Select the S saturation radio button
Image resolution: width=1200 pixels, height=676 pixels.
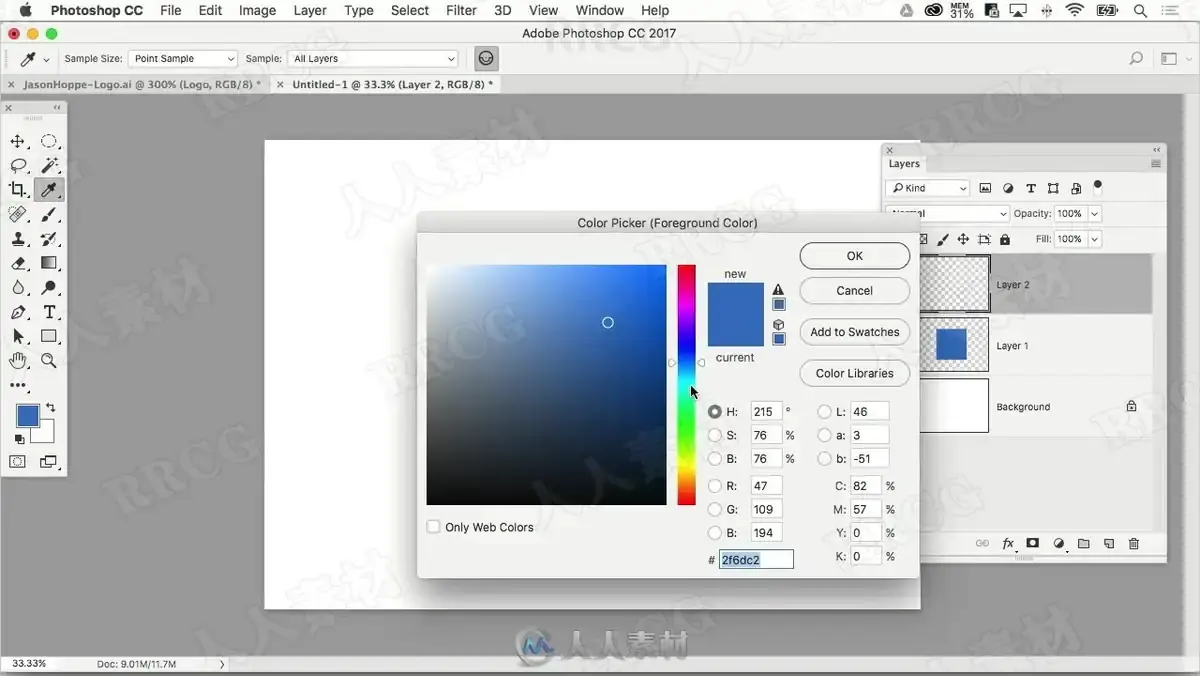tap(715, 435)
